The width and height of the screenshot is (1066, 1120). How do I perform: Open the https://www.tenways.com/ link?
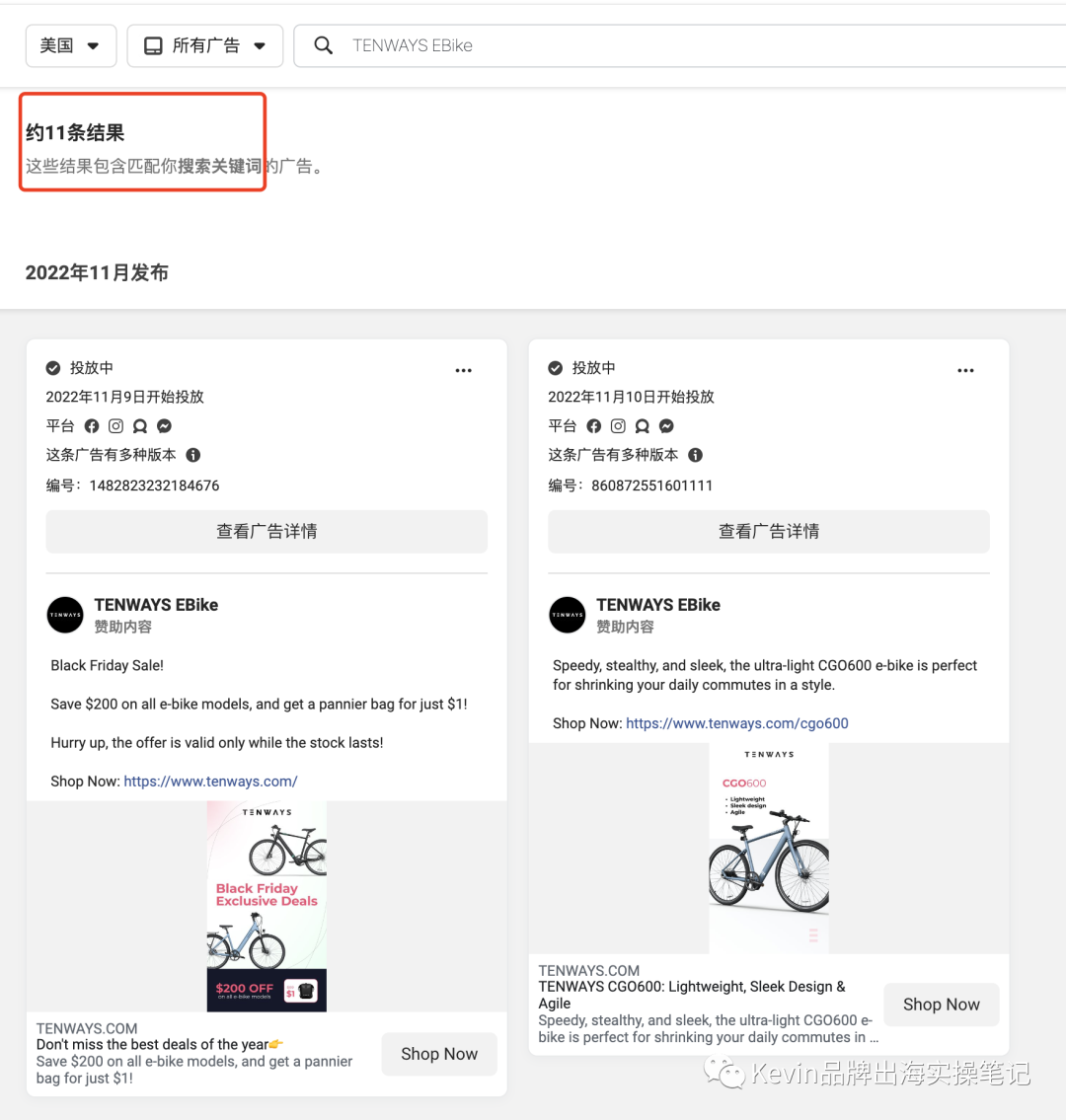click(x=211, y=782)
